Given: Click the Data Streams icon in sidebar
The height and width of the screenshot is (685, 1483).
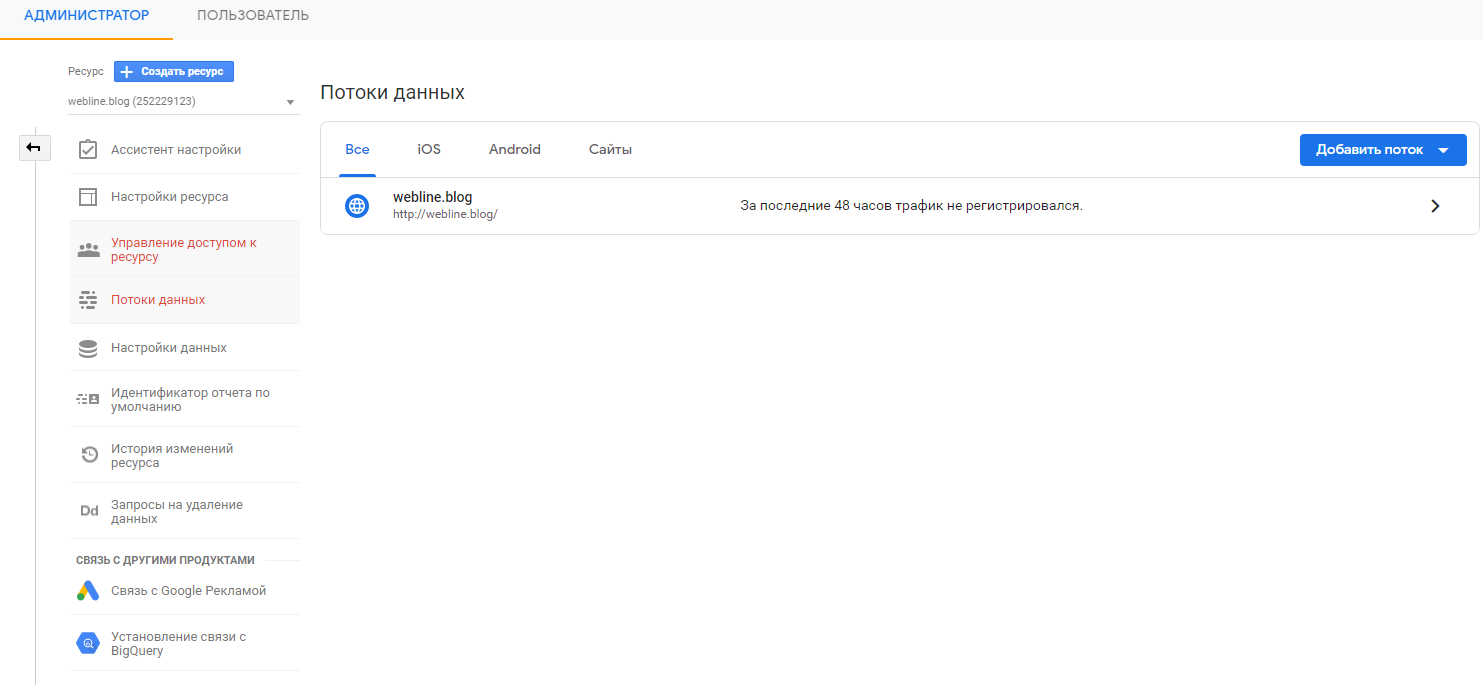Looking at the screenshot, I should 88,300.
